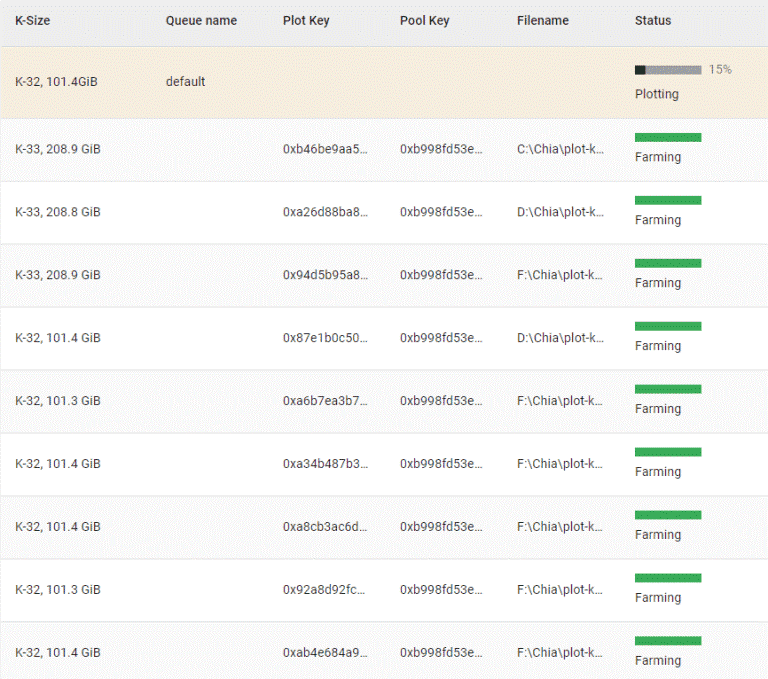The height and width of the screenshot is (679, 768).
Task: Click the green farming bar in 0x87e1b0c50 row
Action: [668, 326]
